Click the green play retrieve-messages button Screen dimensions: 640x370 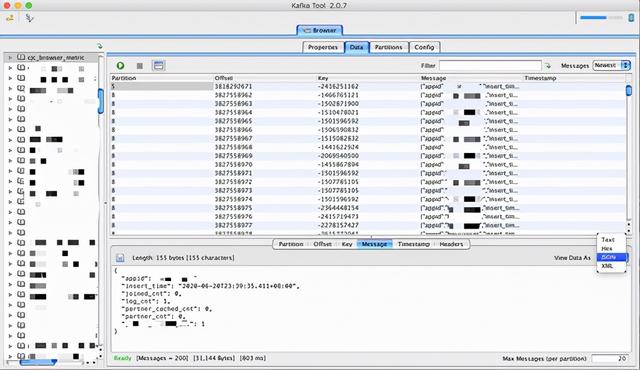pos(120,65)
